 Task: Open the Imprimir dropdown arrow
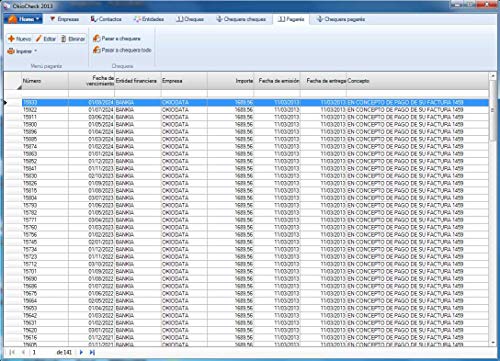click(x=35, y=51)
